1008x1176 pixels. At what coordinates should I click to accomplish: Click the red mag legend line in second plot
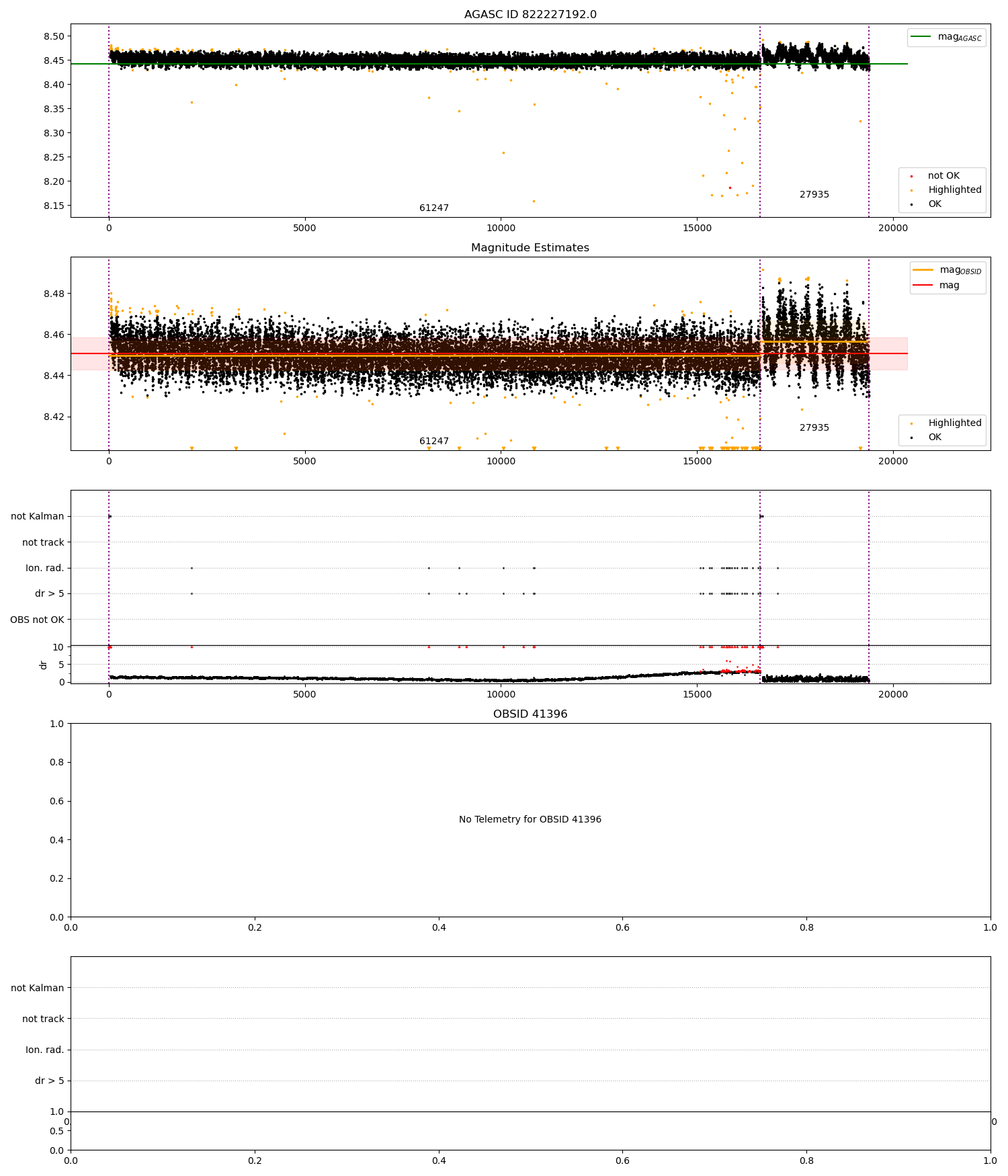pyautogui.click(x=923, y=285)
